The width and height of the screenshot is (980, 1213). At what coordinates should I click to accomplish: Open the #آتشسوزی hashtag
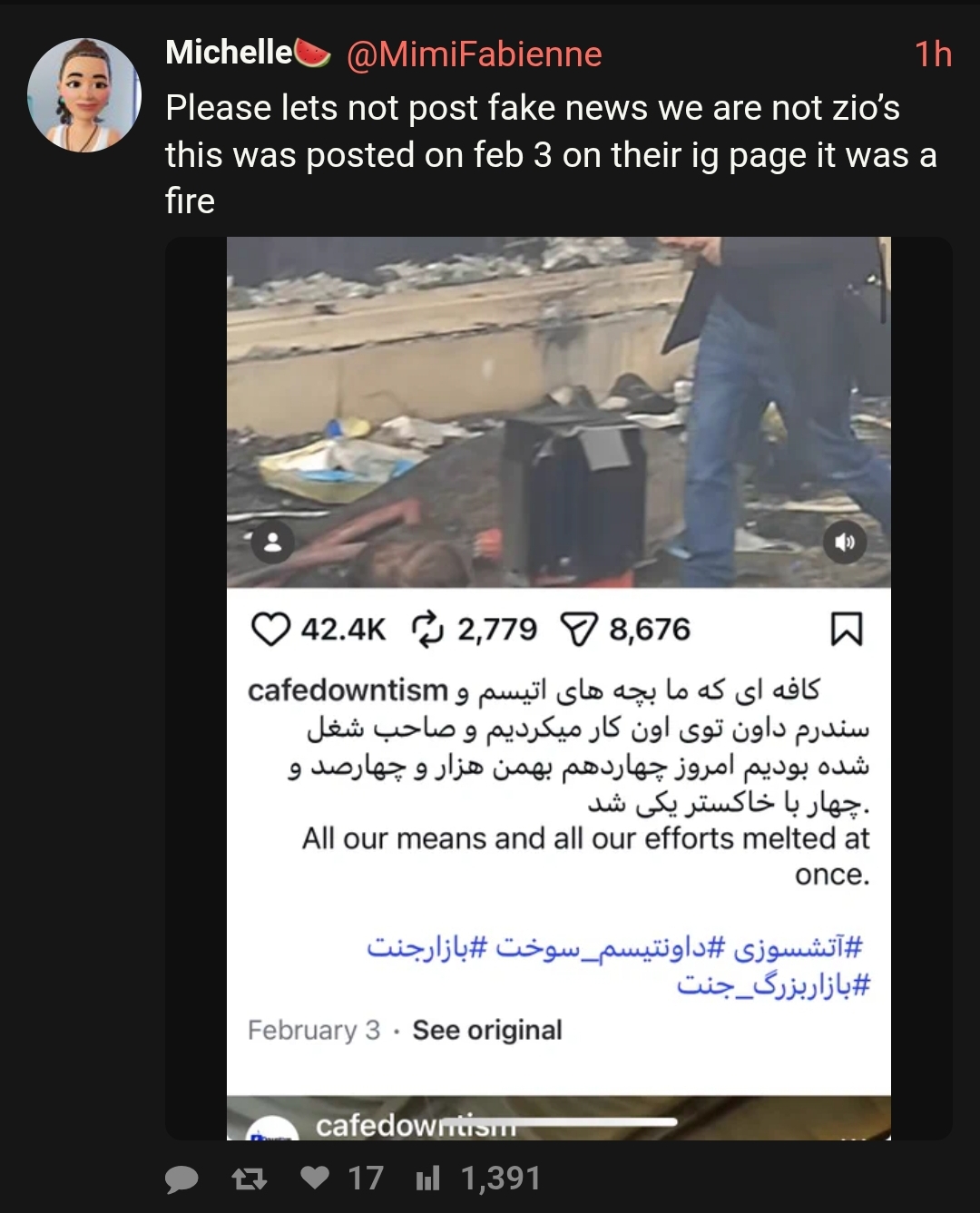click(799, 947)
